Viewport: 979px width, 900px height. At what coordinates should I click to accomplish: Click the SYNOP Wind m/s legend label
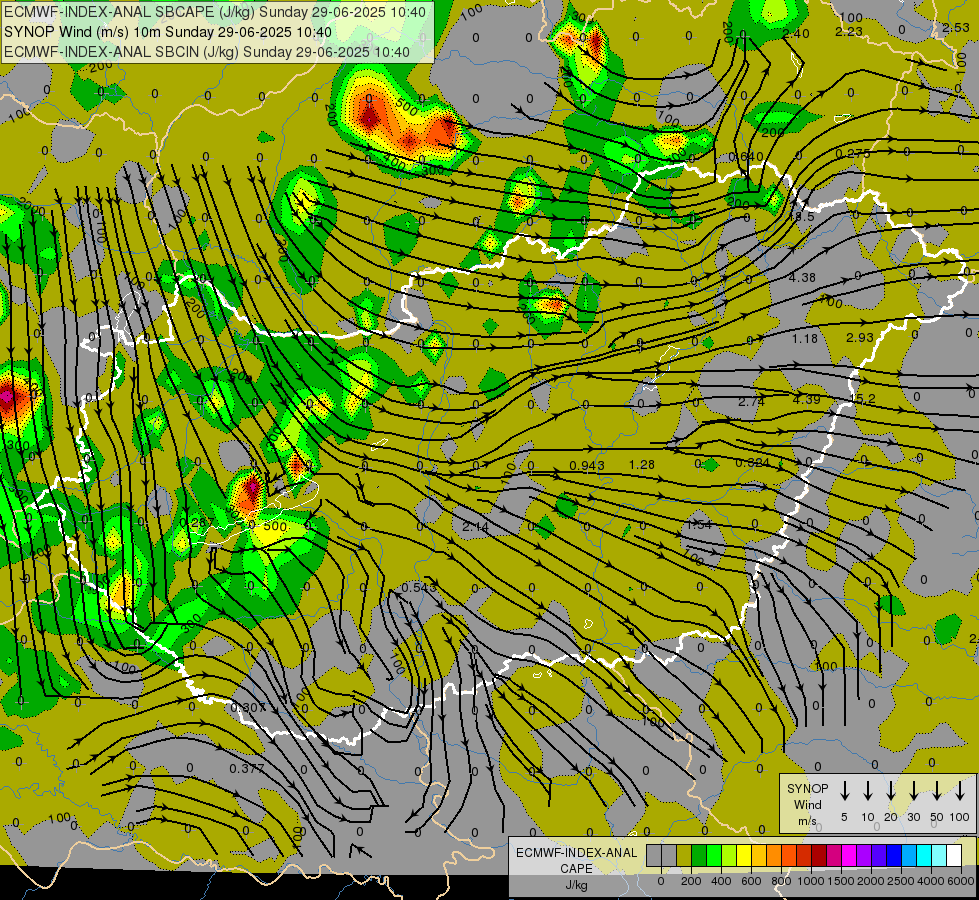(807, 804)
